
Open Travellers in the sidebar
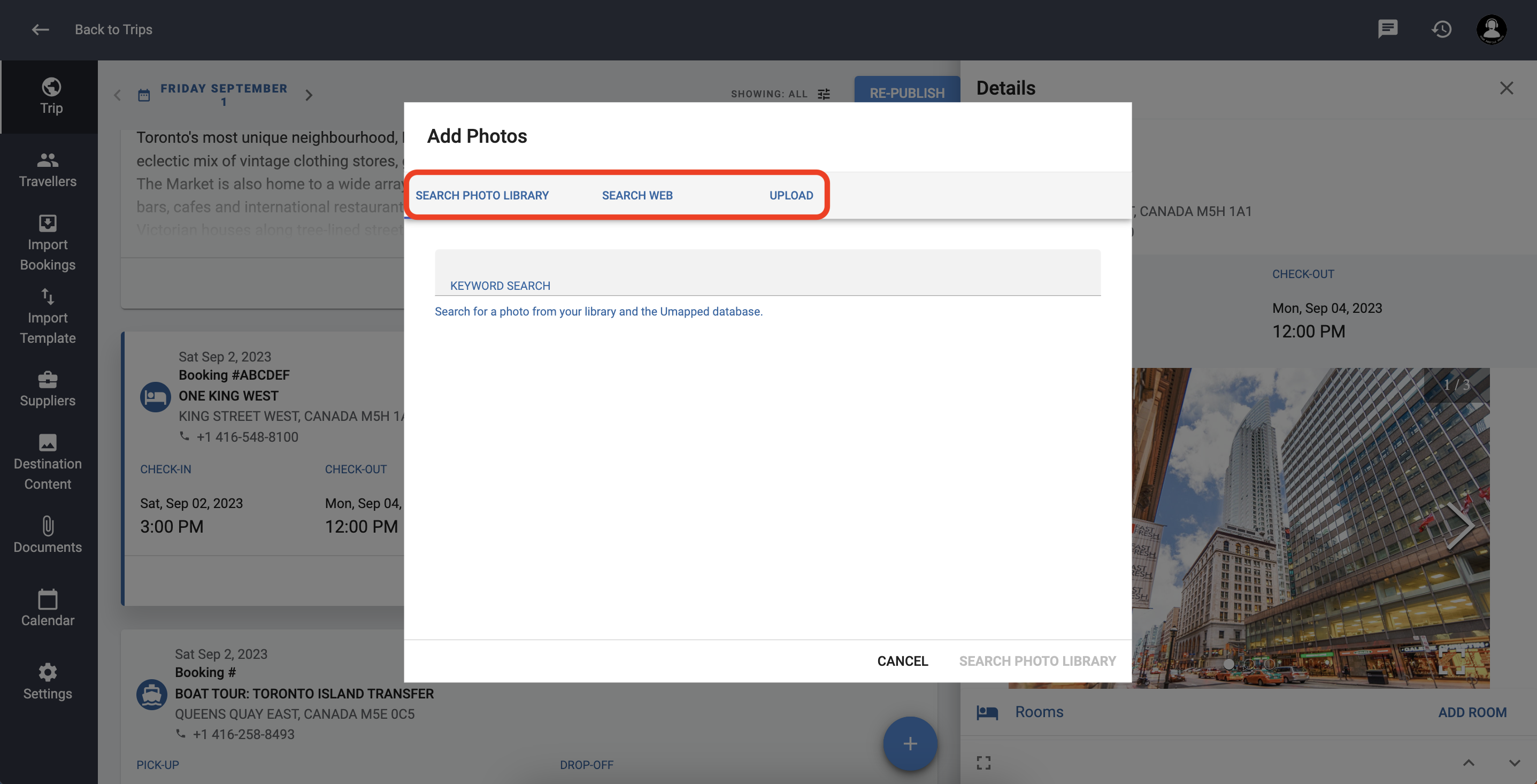48,170
